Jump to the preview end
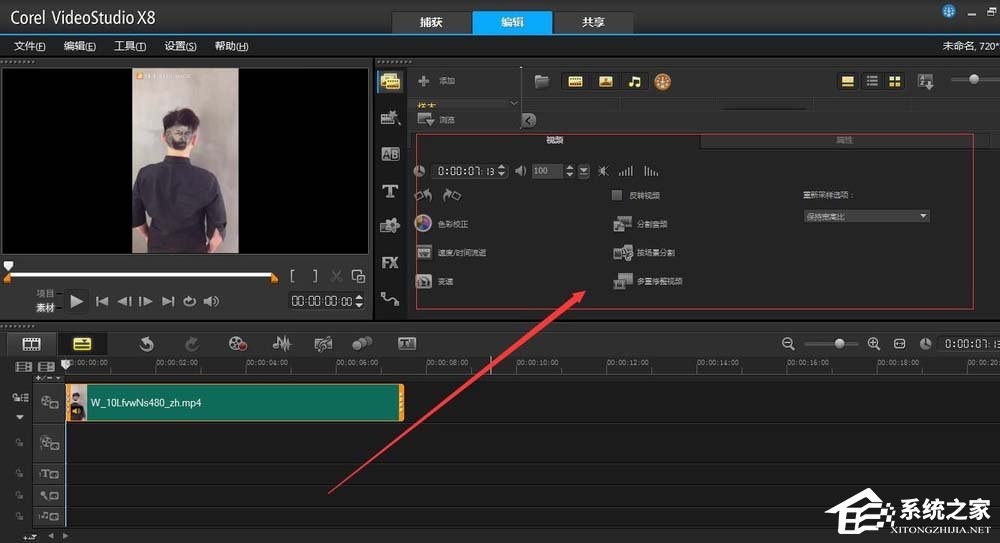Viewport: 1000px width, 543px height. click(168, 301)
